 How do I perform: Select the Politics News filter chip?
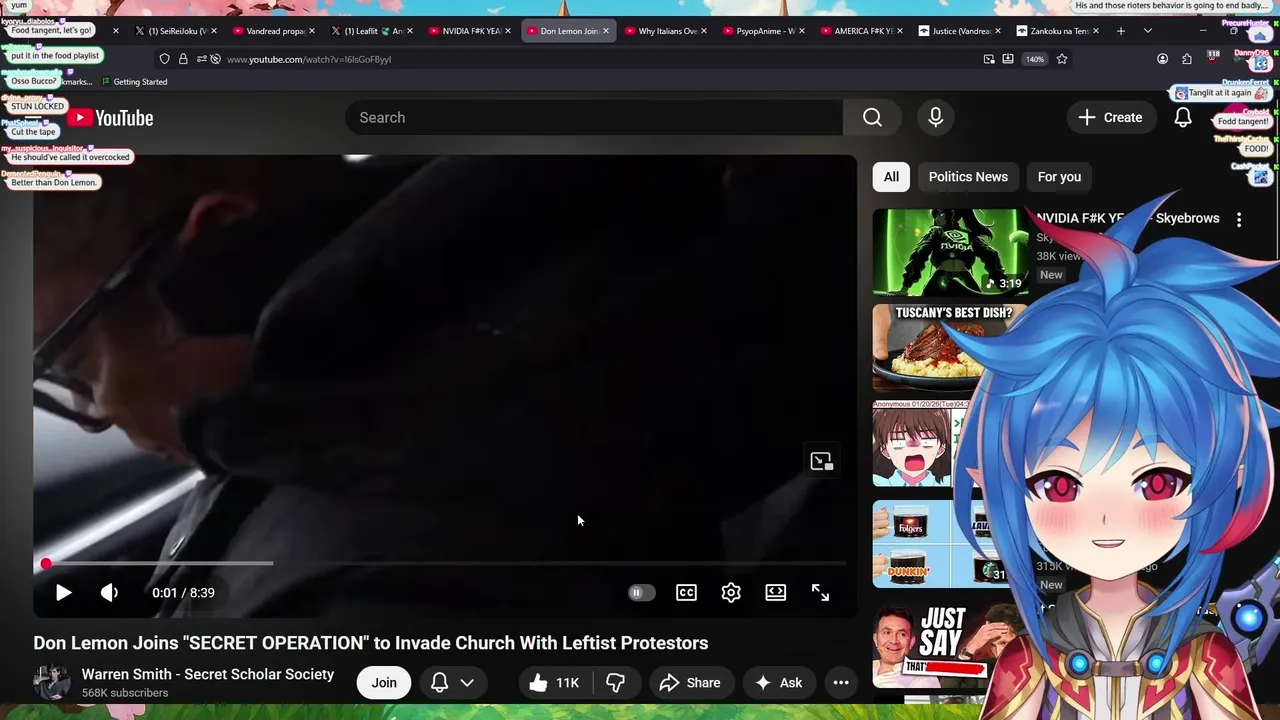click(968, 177)
